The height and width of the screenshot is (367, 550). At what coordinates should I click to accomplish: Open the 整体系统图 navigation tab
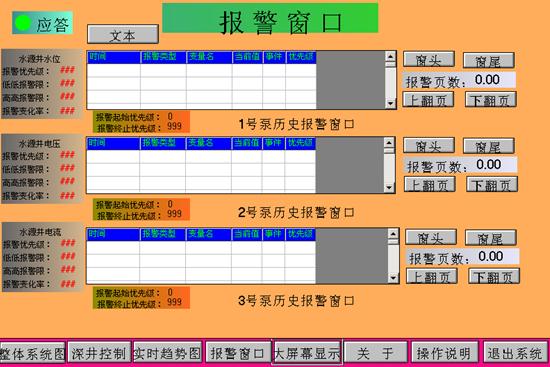33,353
